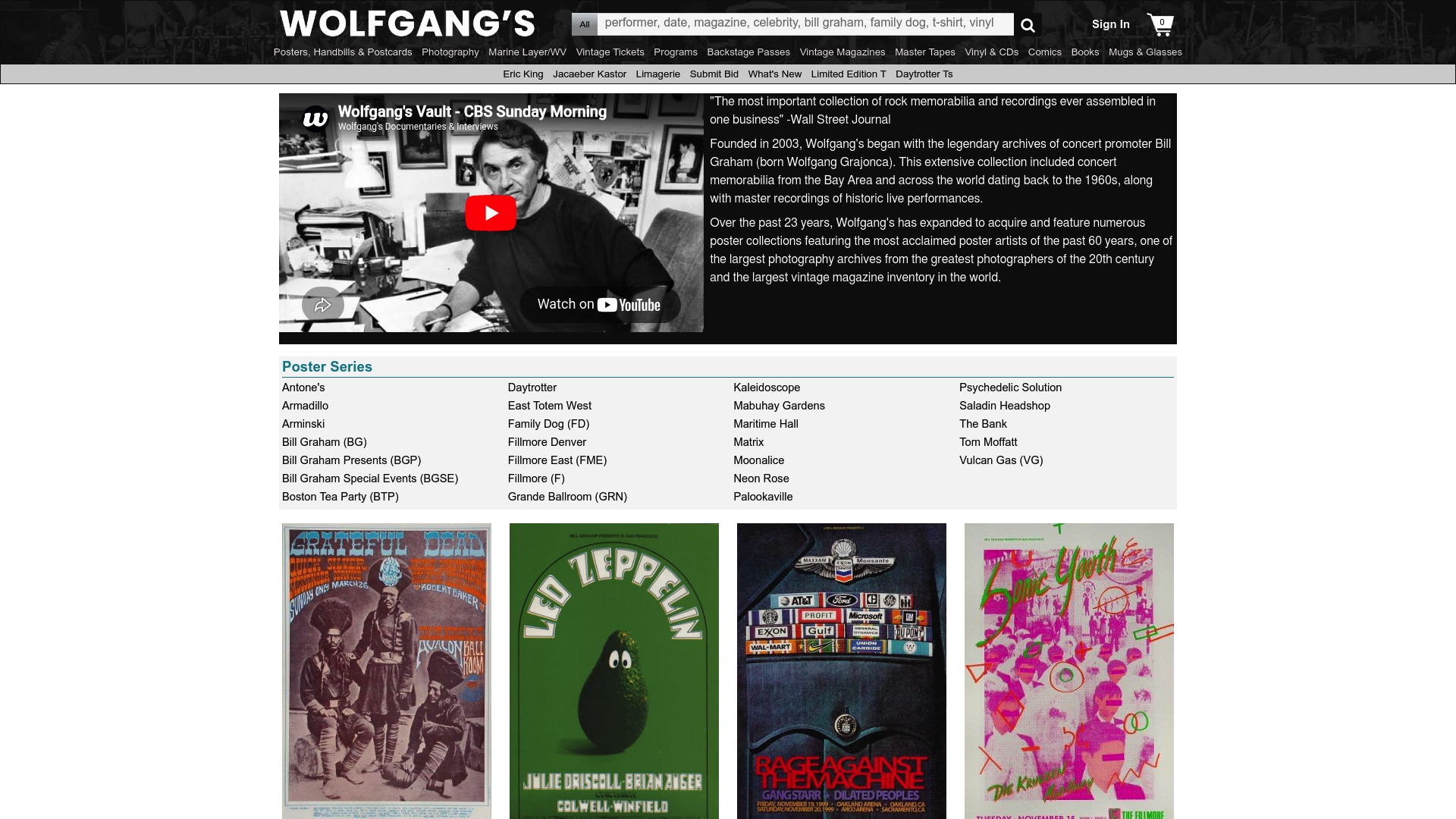Open the Photography section
Screen dimensions: 1456x819
point(450,52)
